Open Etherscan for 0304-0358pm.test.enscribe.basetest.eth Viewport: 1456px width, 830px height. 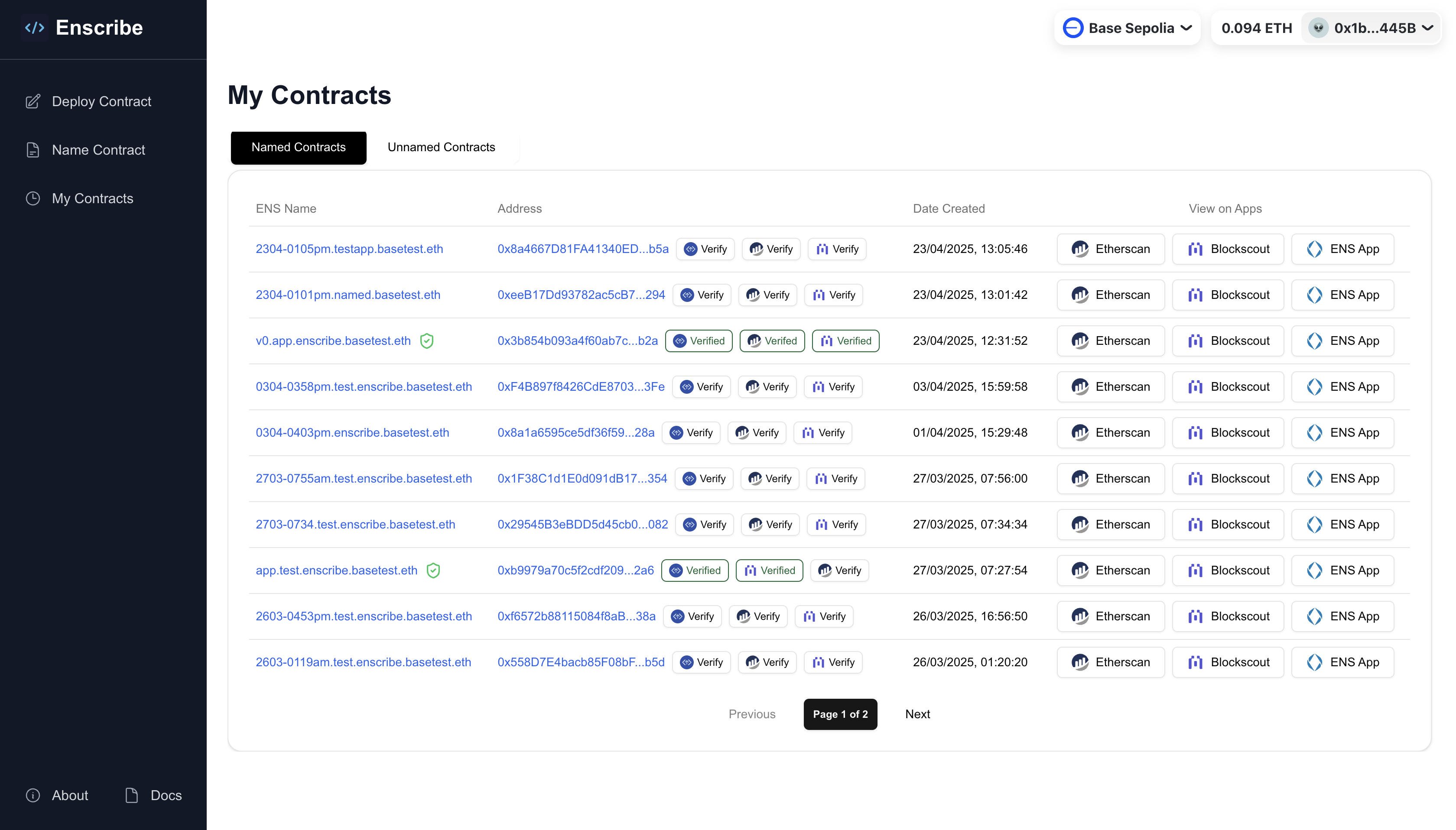click(1111, 387)
